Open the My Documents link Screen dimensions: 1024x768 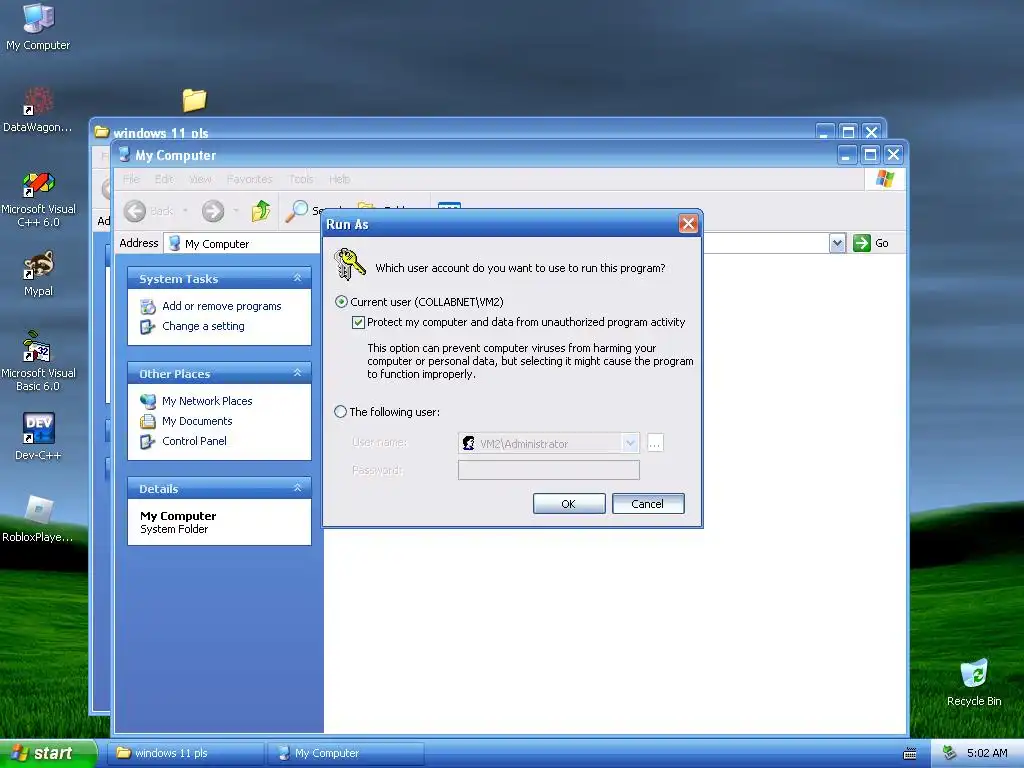tap(197, 421)
